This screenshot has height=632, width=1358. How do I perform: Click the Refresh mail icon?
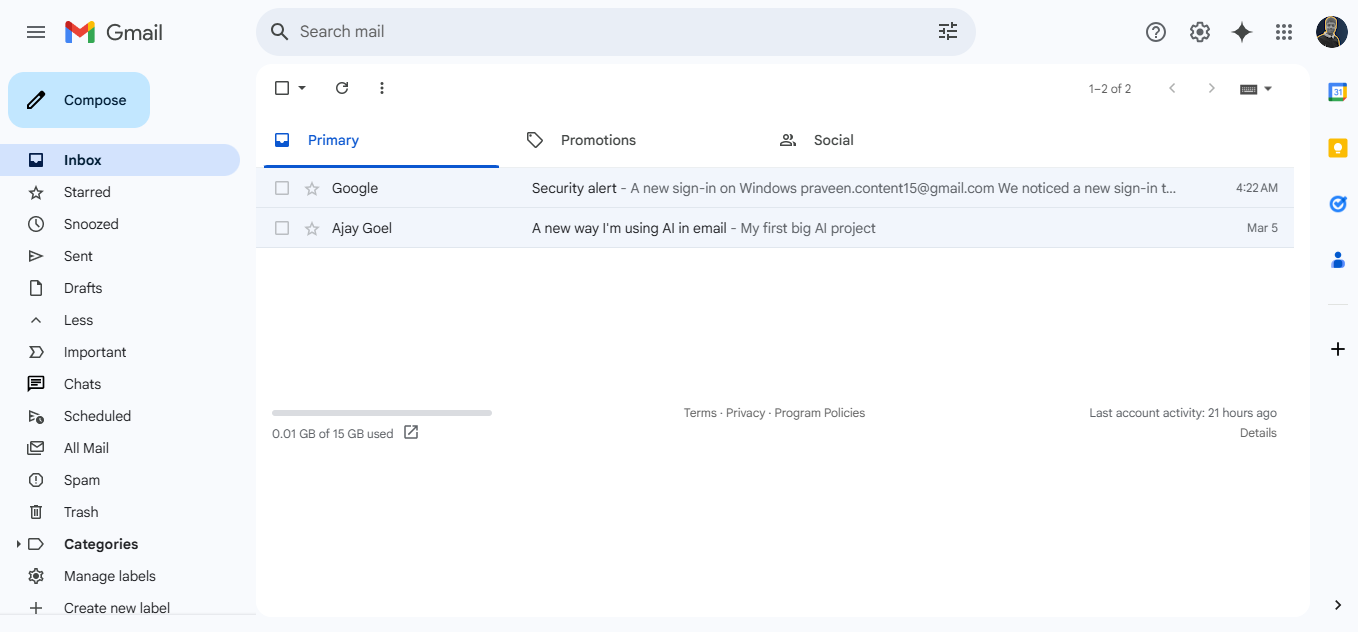click(342, 88)
